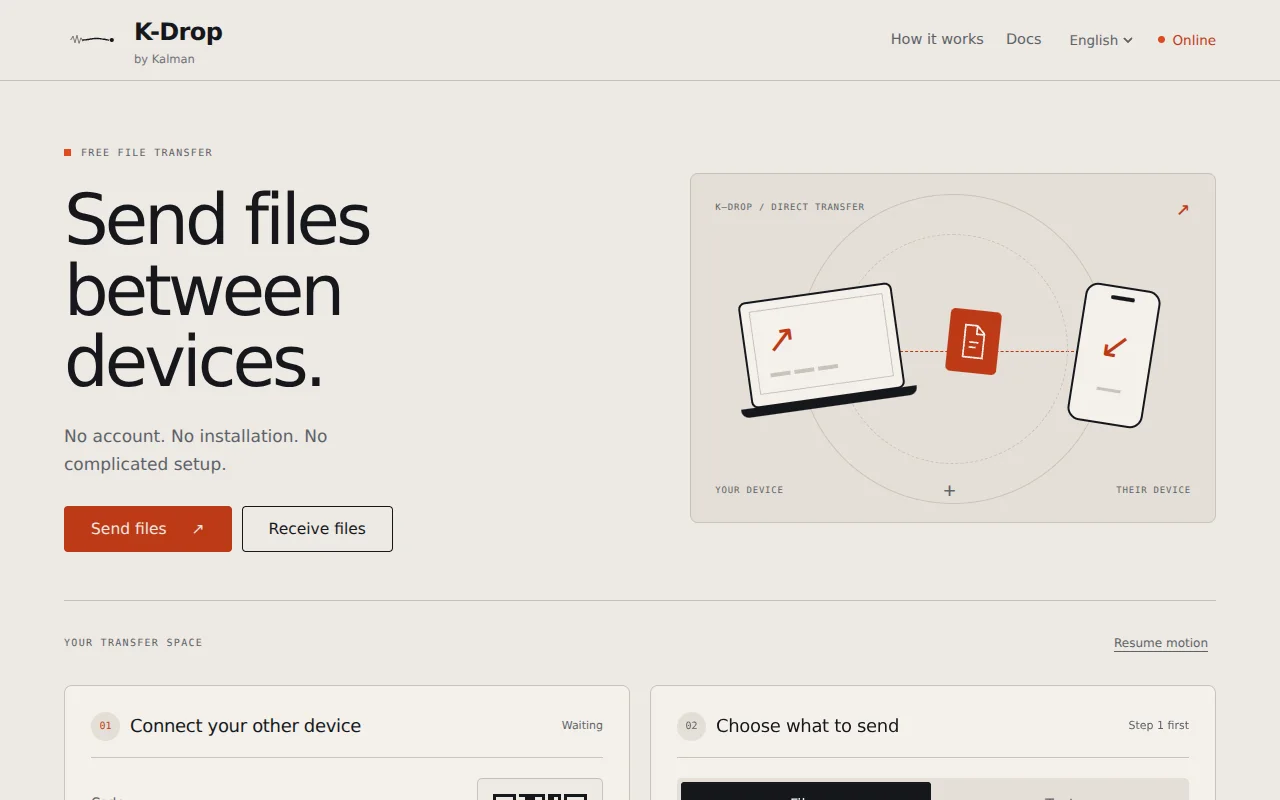Click the "FREE FILE TRANSFER" label
This screenshot has width=1280, height=800.
coord(147,153)
